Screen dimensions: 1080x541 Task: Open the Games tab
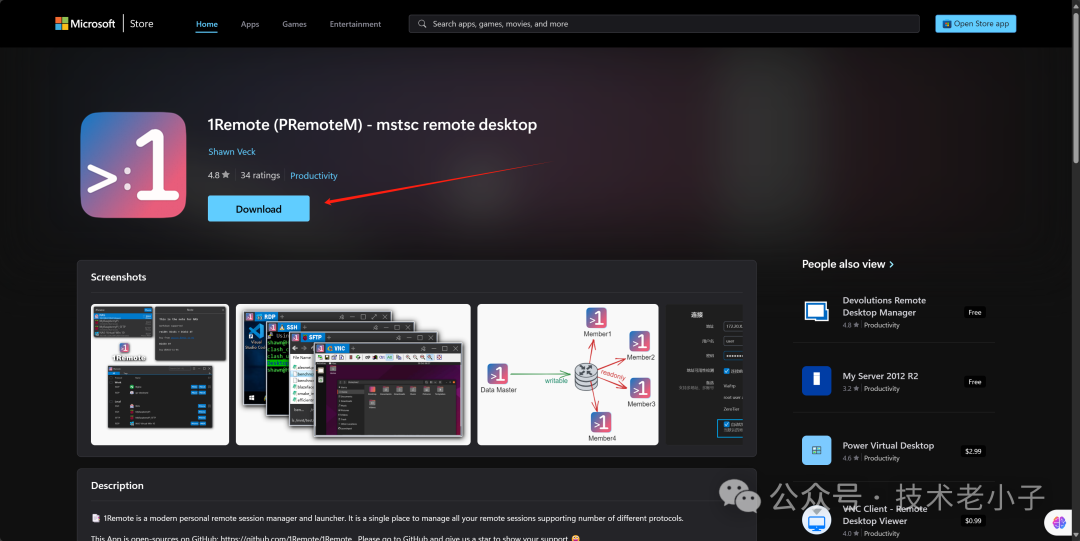click(x=294, y=24)
